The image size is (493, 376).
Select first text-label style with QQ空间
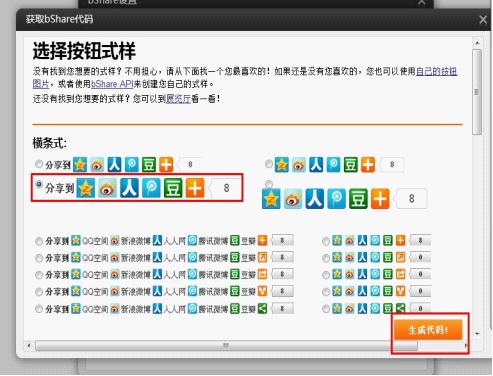[39, 241]
